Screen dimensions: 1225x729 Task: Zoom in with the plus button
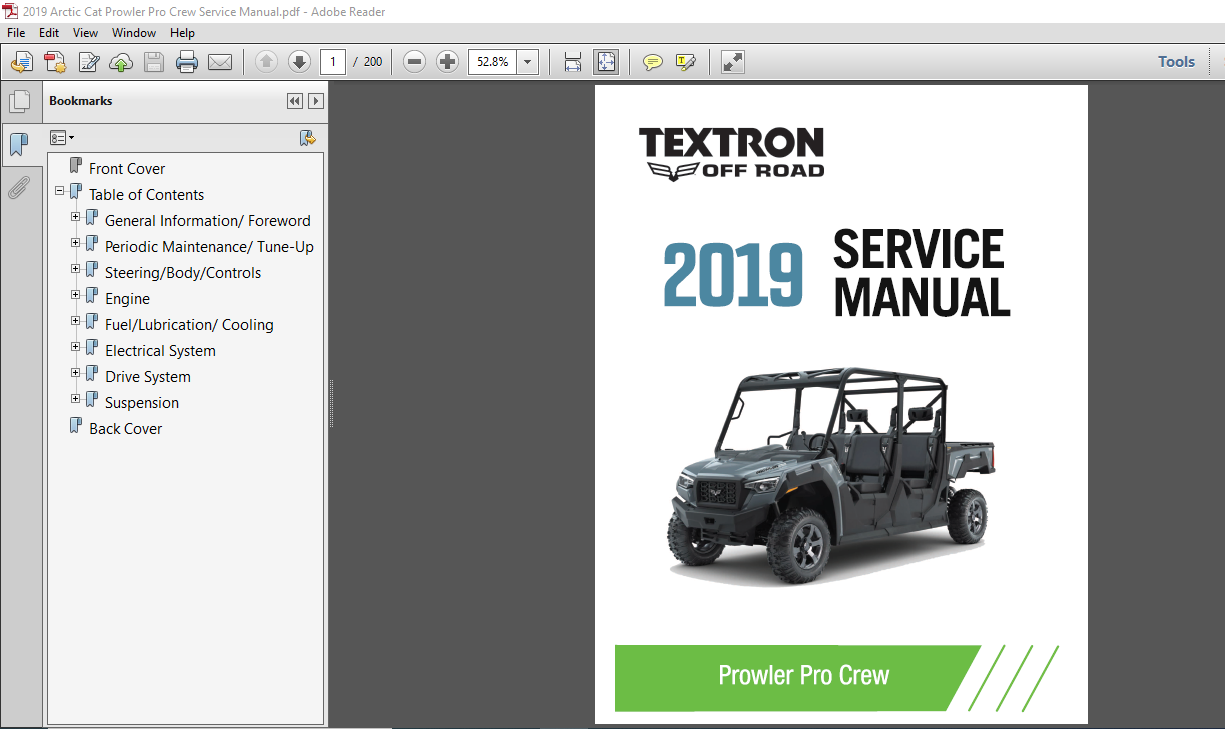pyautogui.click(x=448, y=62)
